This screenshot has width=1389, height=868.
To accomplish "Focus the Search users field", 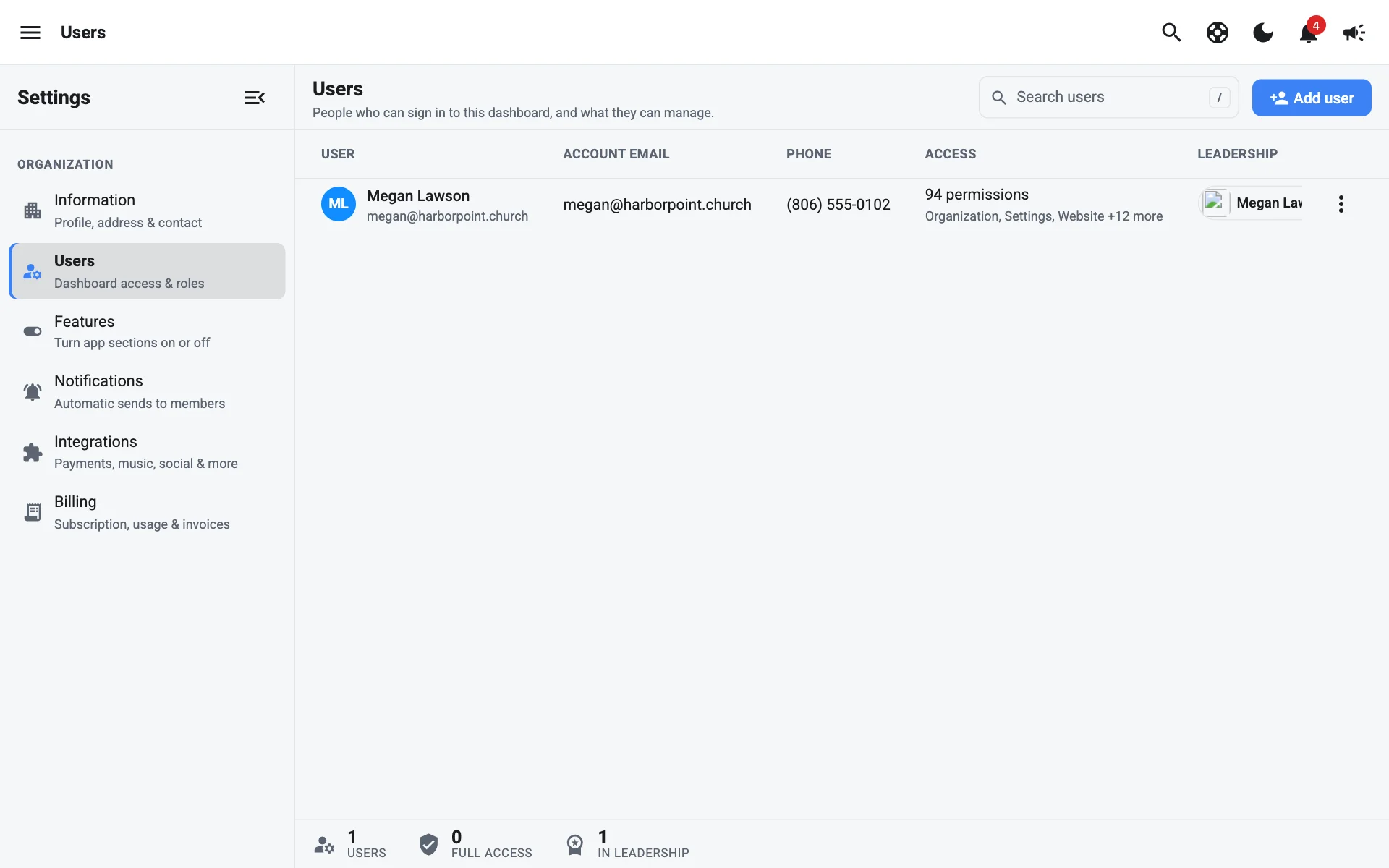I will [1108, 97].
